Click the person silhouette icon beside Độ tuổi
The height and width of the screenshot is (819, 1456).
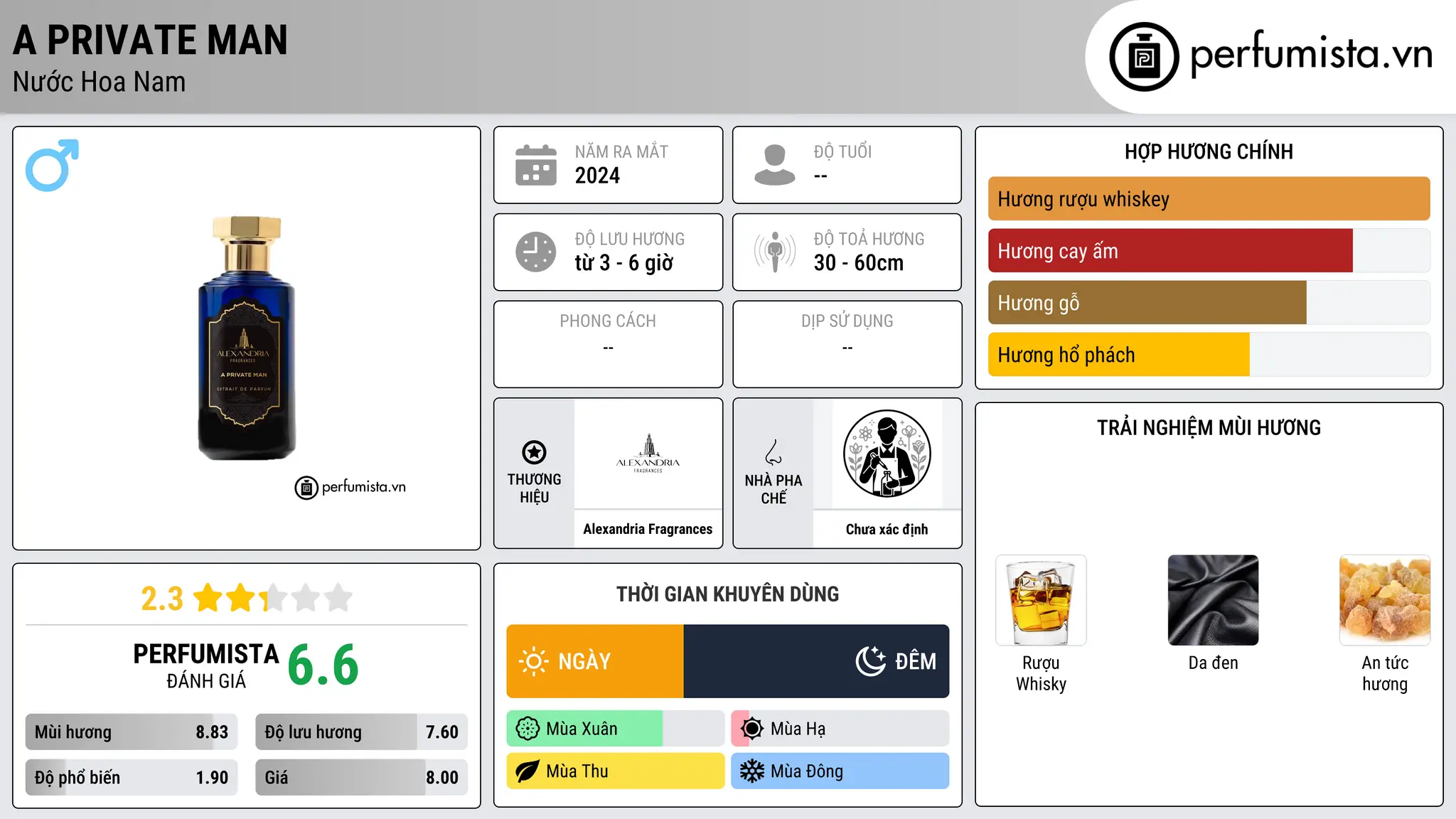tap(775, 165)
